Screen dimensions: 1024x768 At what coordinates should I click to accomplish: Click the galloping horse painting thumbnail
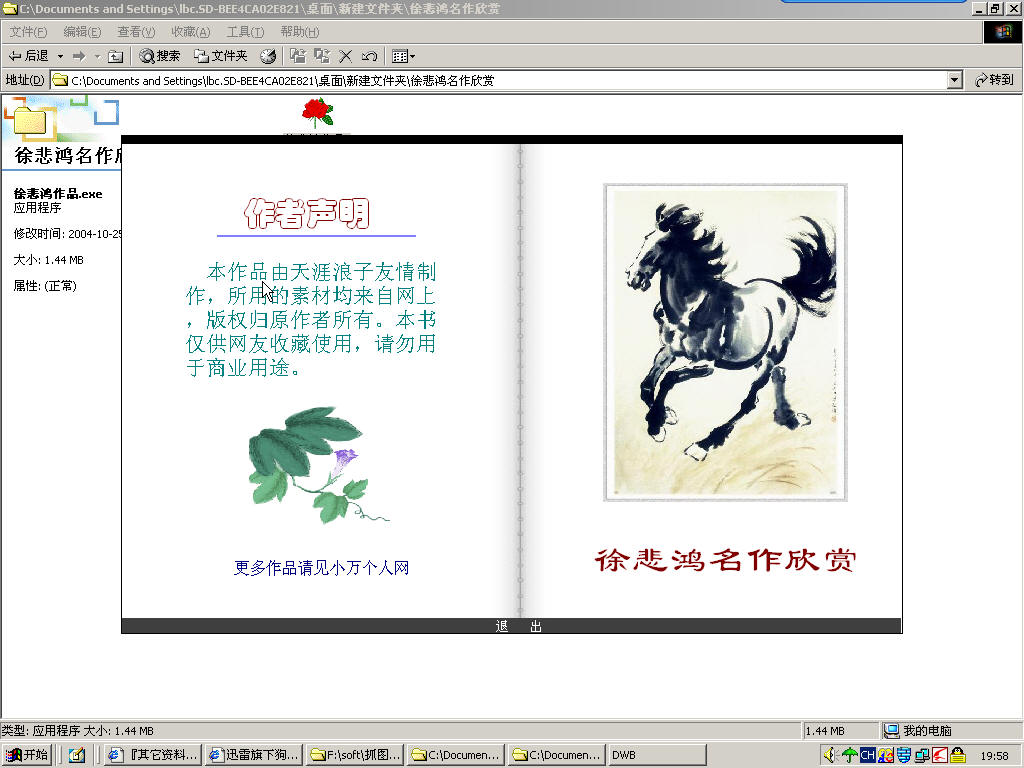726,343
